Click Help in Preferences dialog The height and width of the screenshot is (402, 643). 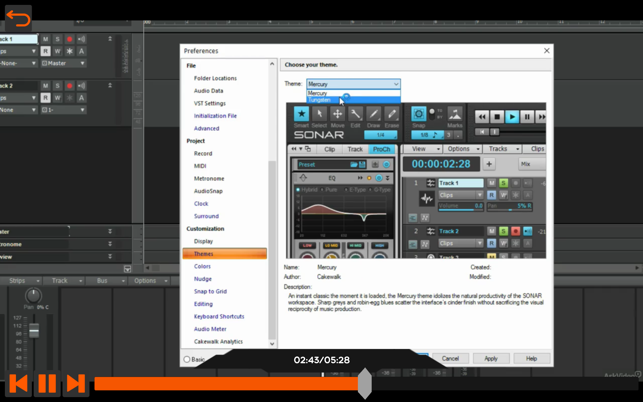click(531, 359)
